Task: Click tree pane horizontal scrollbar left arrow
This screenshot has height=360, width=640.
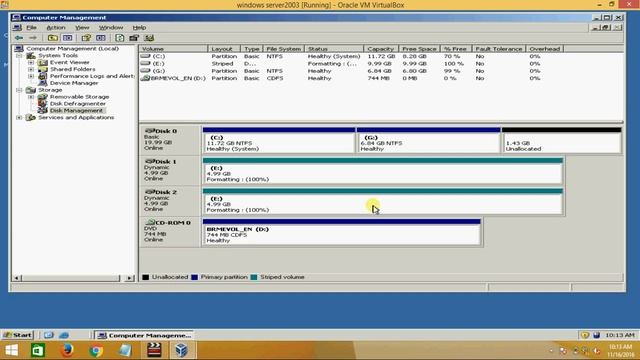Action: (x=16, y=278)
